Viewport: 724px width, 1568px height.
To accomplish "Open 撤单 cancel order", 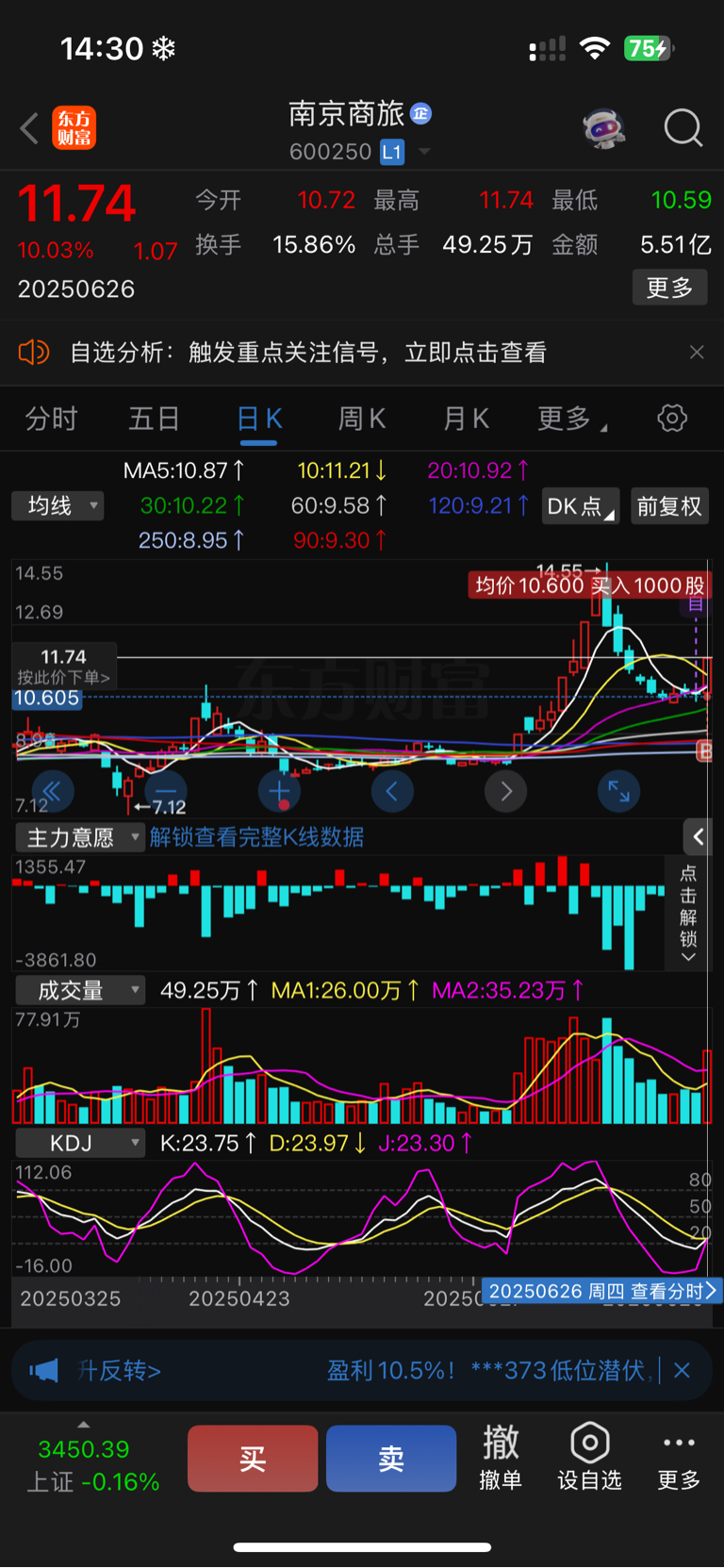I will (x=501, y=1459).
